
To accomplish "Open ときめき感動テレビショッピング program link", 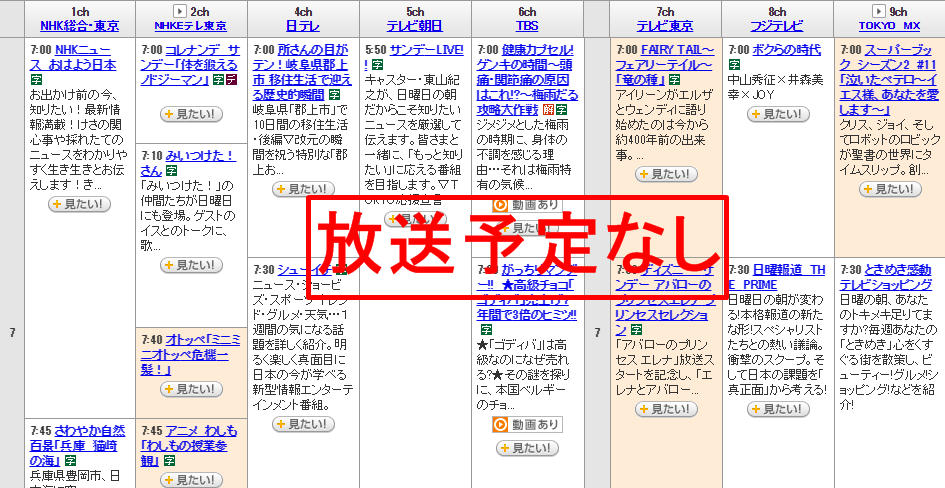I will [x=885, y=277].
